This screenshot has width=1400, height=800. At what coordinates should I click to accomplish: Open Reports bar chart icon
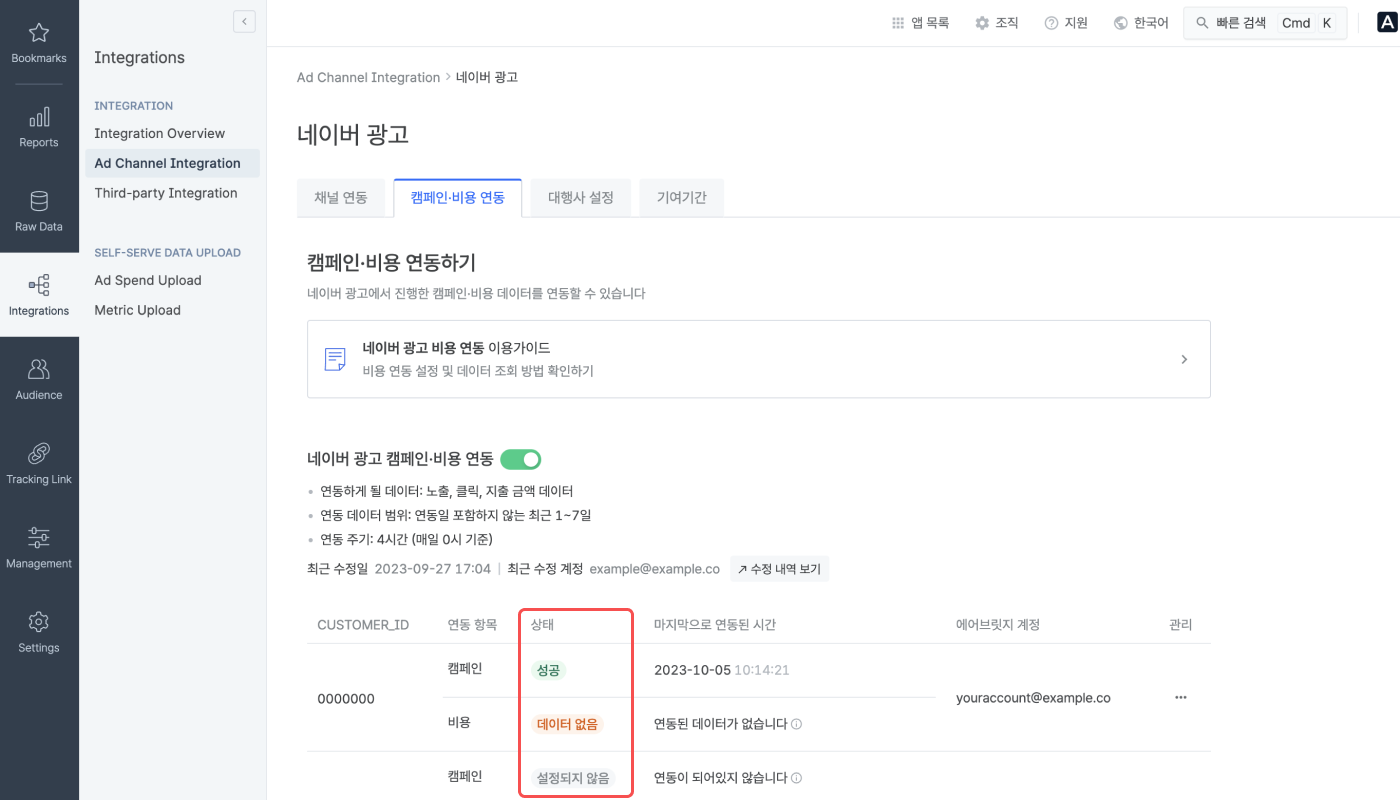39,117
